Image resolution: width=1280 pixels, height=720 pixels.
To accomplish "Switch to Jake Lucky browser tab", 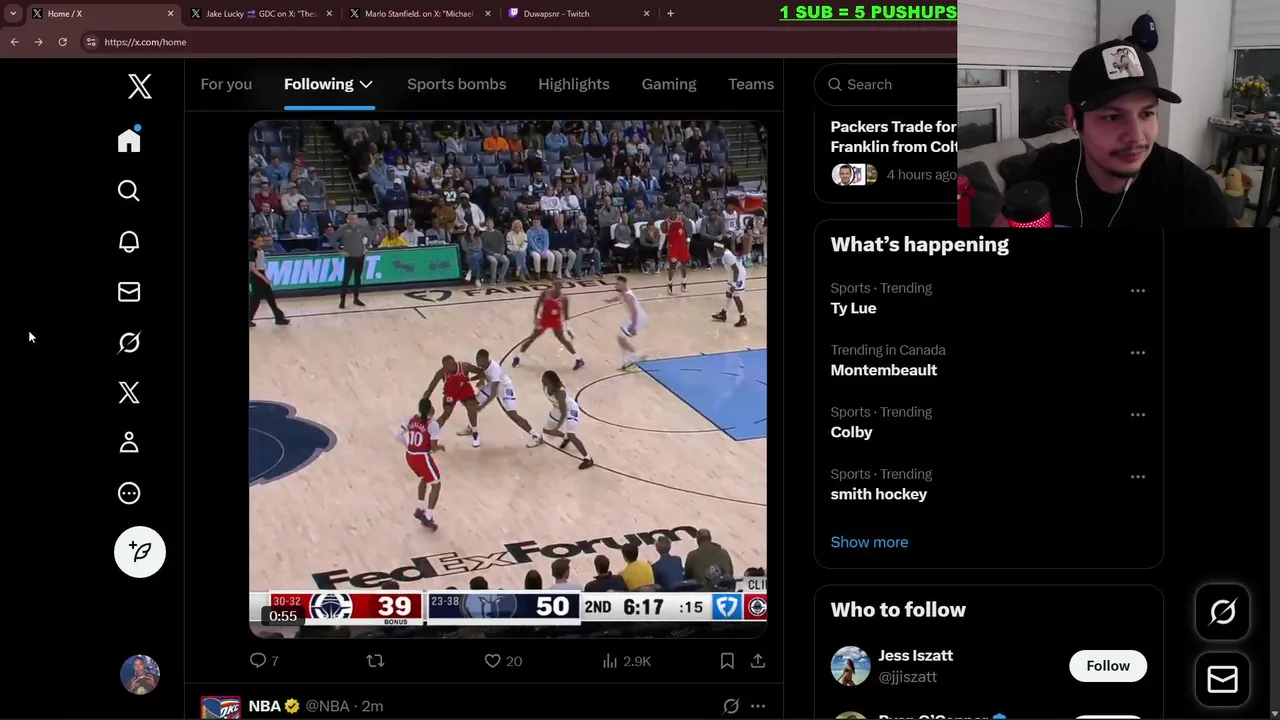I will [260, 14].
